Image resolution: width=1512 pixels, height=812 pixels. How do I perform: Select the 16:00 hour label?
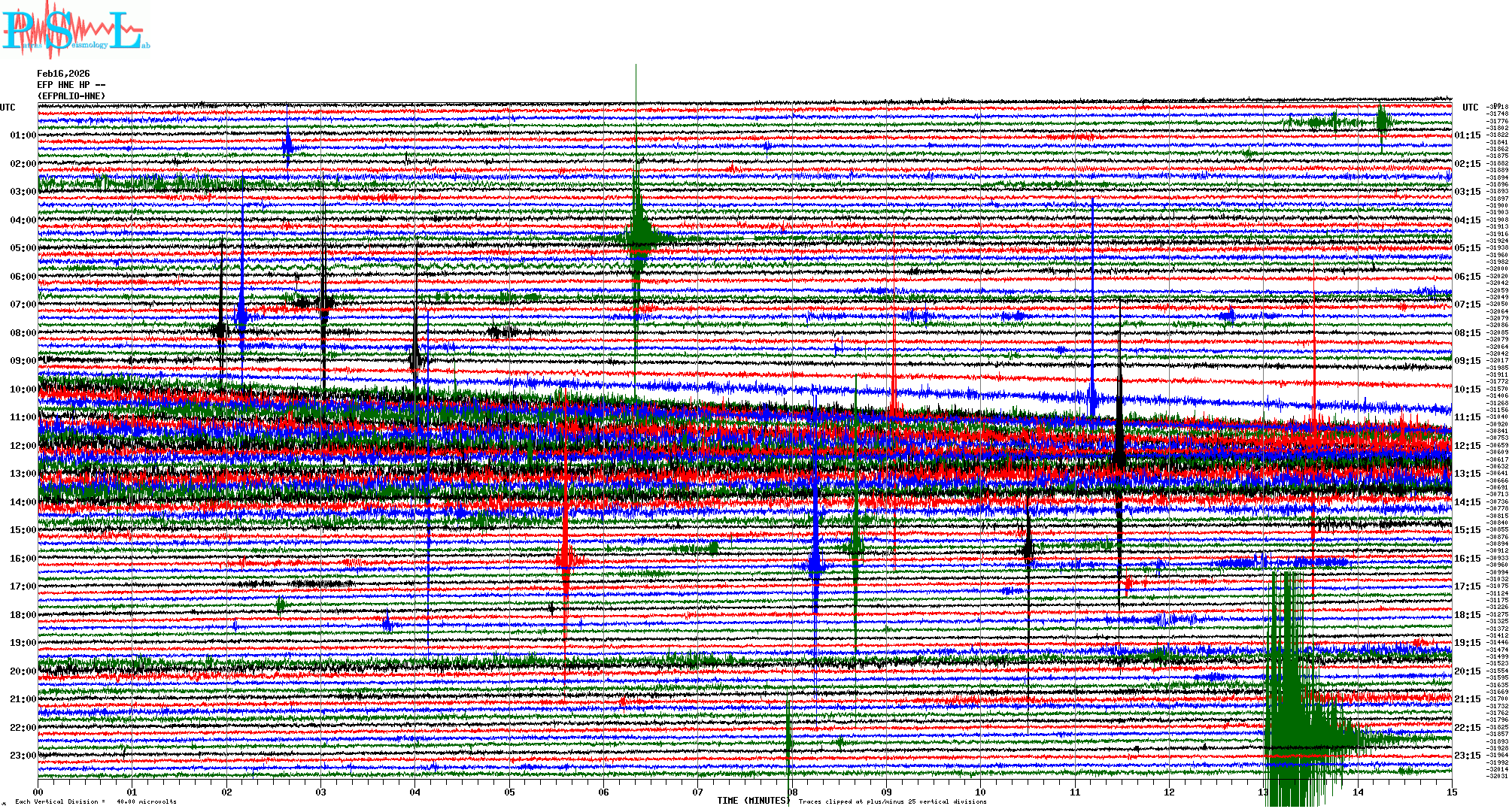pos(23,559)
